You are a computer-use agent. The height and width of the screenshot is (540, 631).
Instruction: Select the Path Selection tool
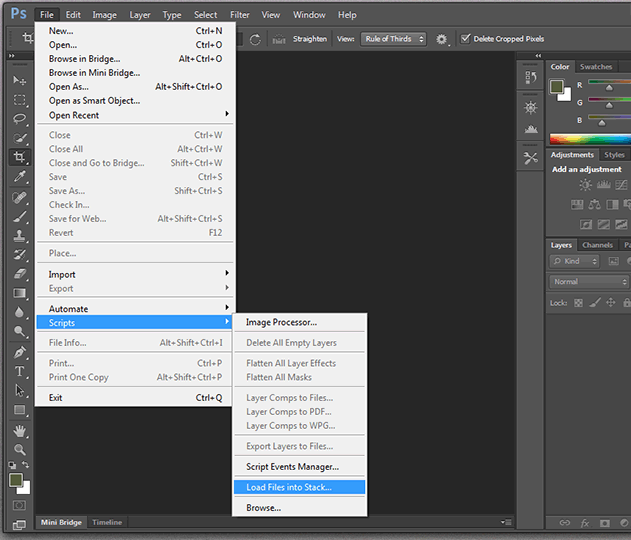[19, 390]
